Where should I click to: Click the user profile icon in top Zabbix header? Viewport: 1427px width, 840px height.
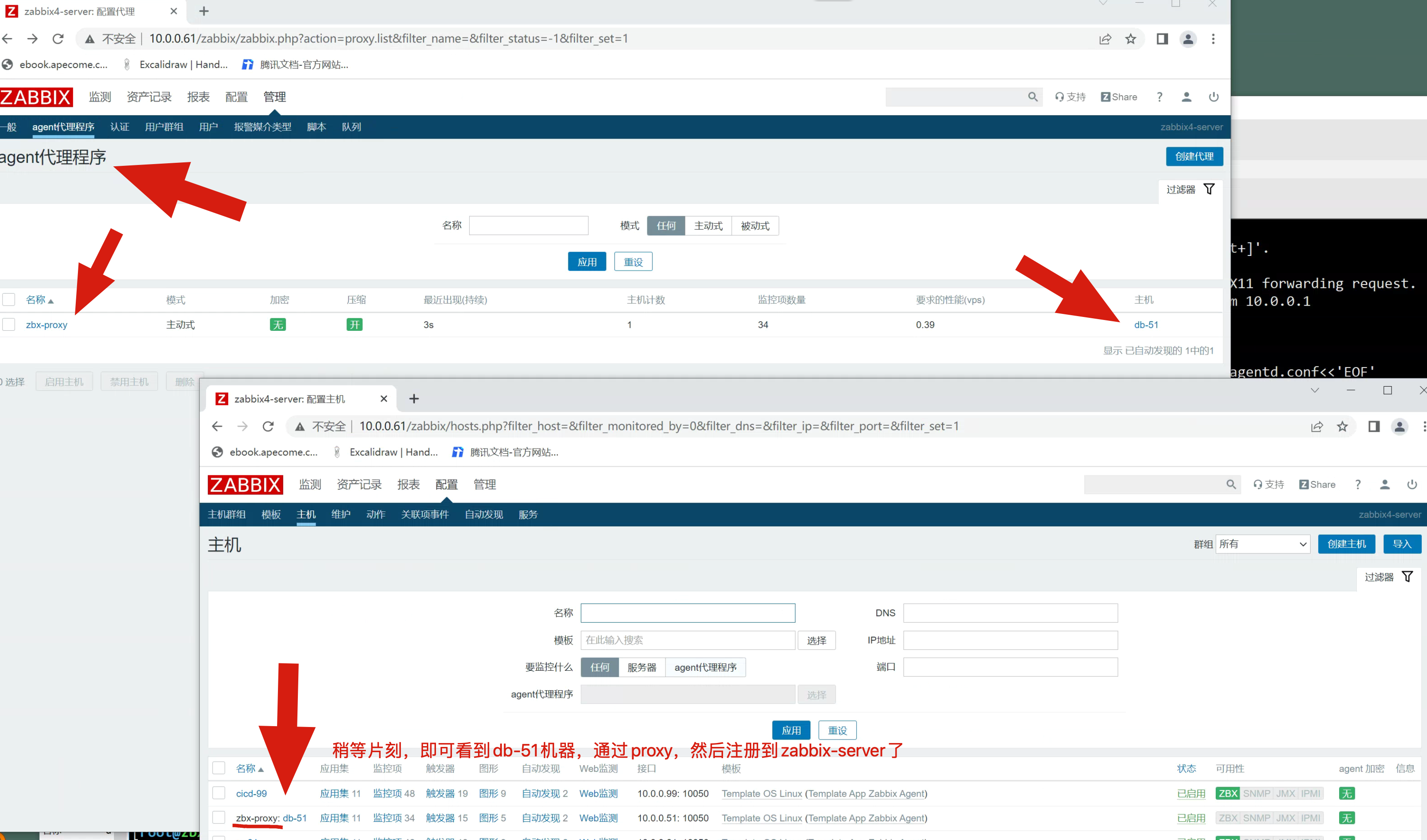tap(1186, 97)
